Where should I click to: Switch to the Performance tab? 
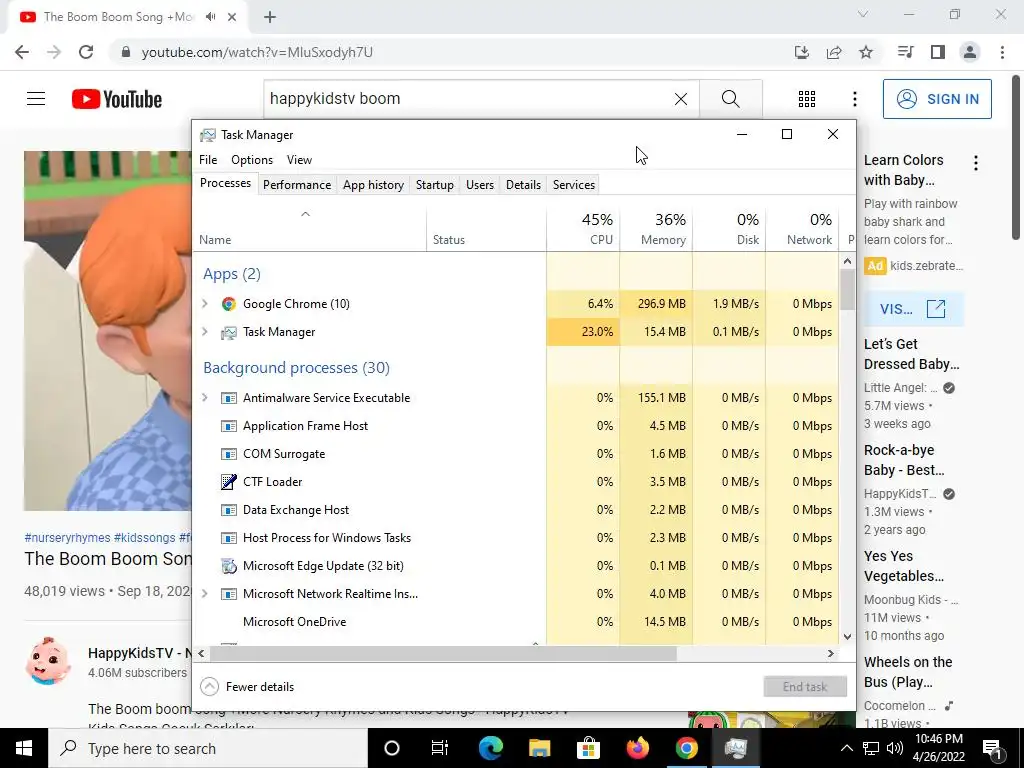pyautogui.click(x=297, y=185)
